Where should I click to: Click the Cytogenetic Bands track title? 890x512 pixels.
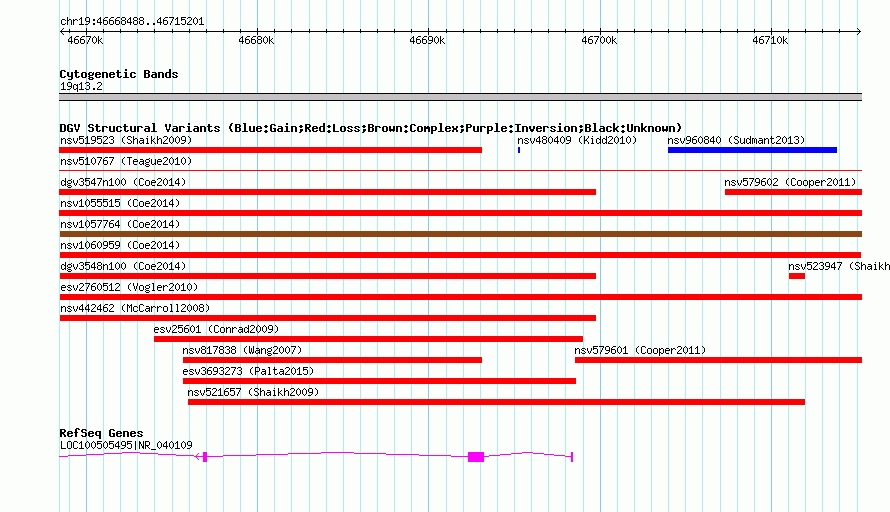point(119,74)
